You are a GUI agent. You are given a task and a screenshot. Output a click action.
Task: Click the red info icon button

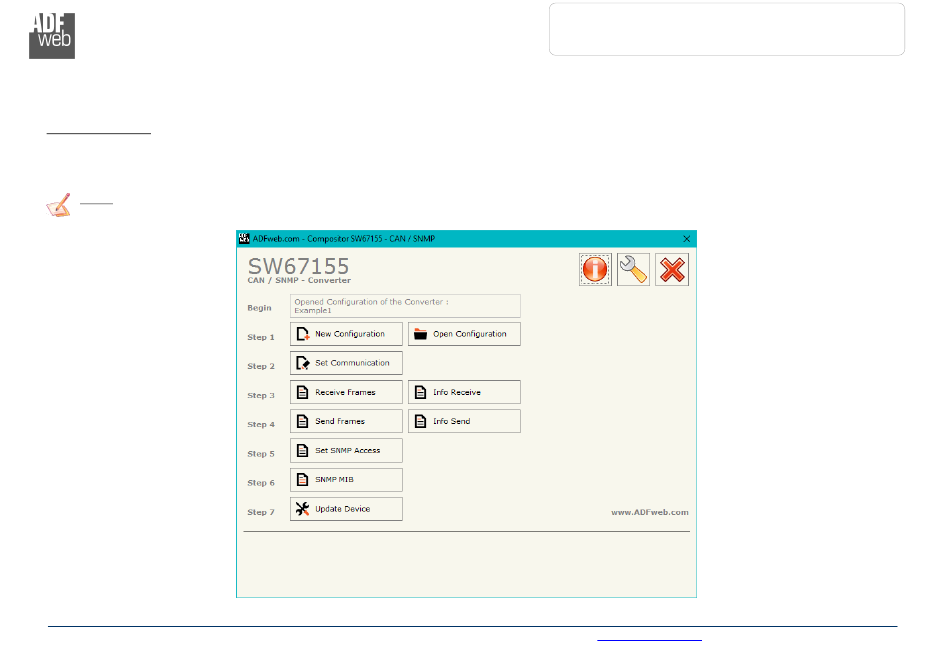(x=595, y=270)
